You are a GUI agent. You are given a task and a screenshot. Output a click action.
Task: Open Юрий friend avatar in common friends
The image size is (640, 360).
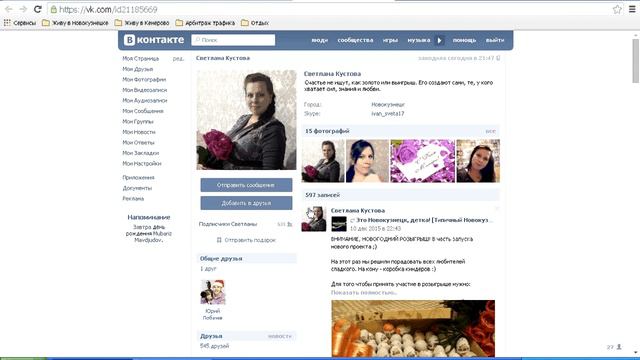coord(213,292)
